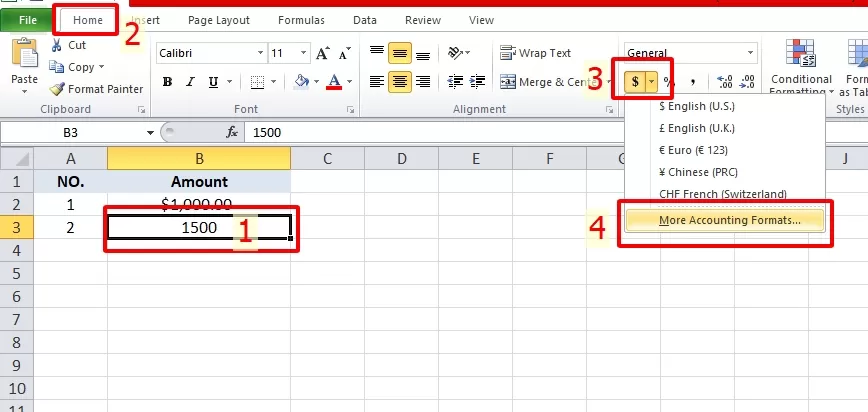The height and width of the screenshot is (412, 868).
Task: Open the borders dropdown arrow
Action: [273, 83]
